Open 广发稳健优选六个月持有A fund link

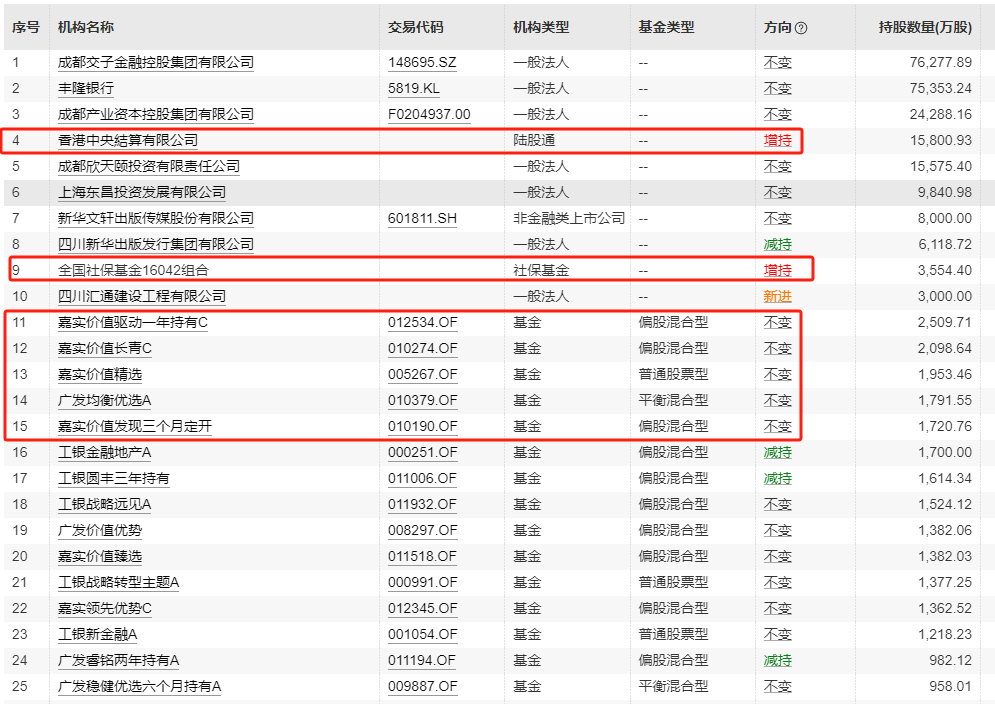point(139,687)
